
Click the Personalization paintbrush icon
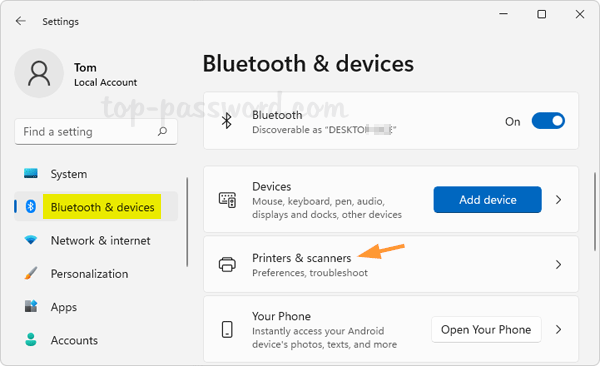[31, 273]
